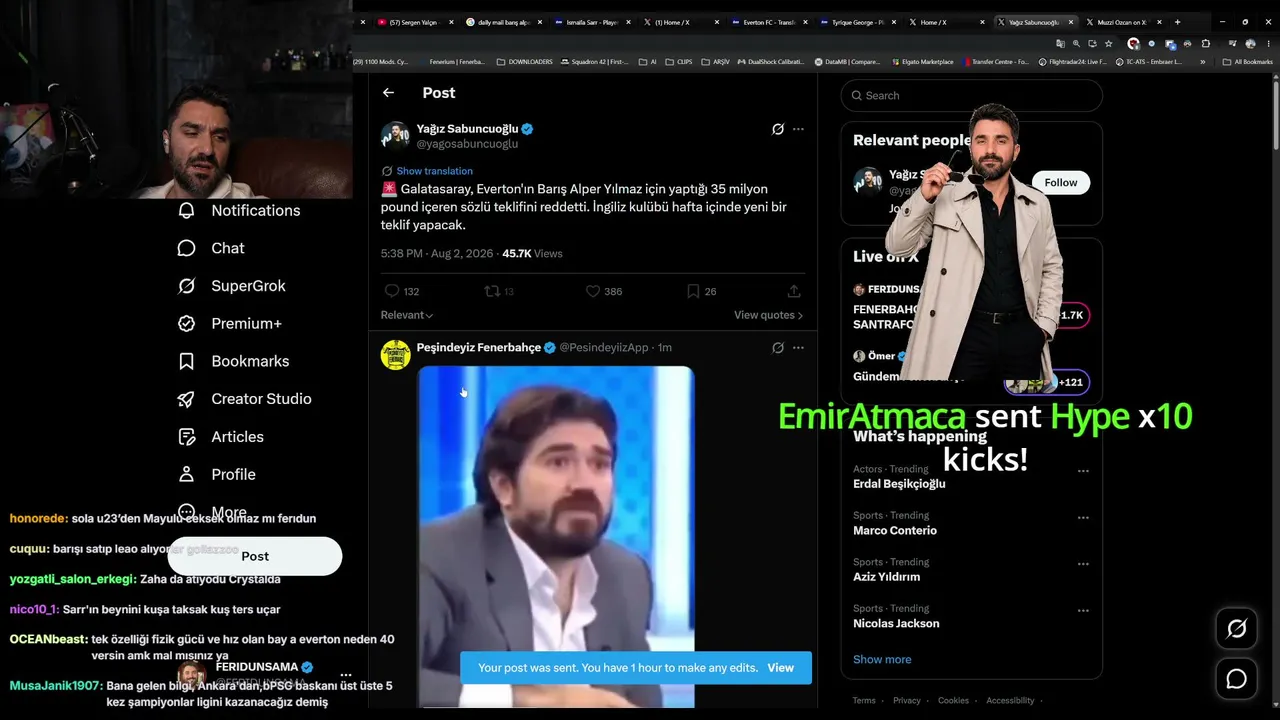
Task: Open Yağız Sabuncuoğlu's name link on post
Action: [467, 129]
